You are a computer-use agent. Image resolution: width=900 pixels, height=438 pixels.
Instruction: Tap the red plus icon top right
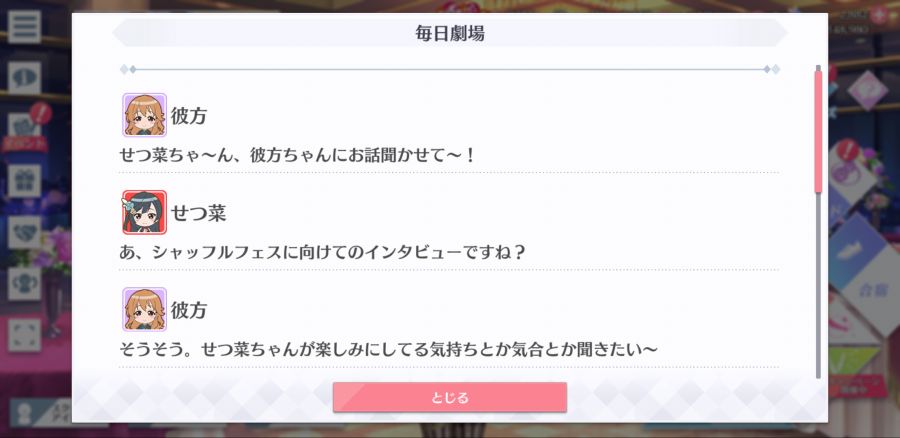click(878, 15)
